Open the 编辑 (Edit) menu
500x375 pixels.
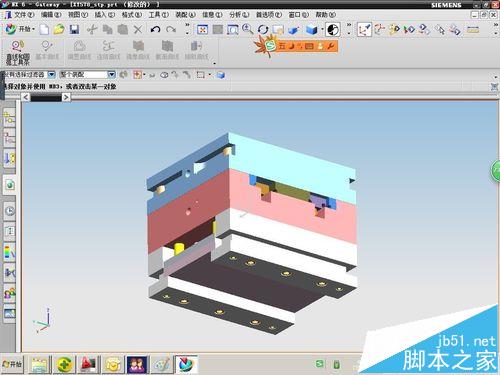51,15
